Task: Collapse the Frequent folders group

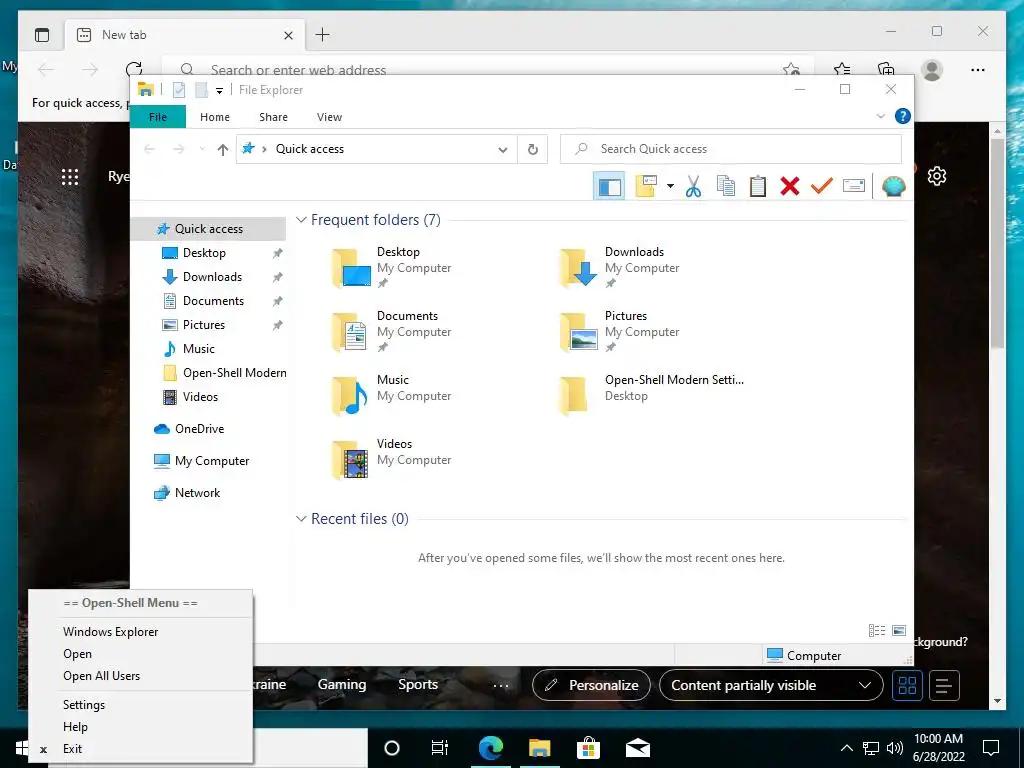Action: [301, 220]
